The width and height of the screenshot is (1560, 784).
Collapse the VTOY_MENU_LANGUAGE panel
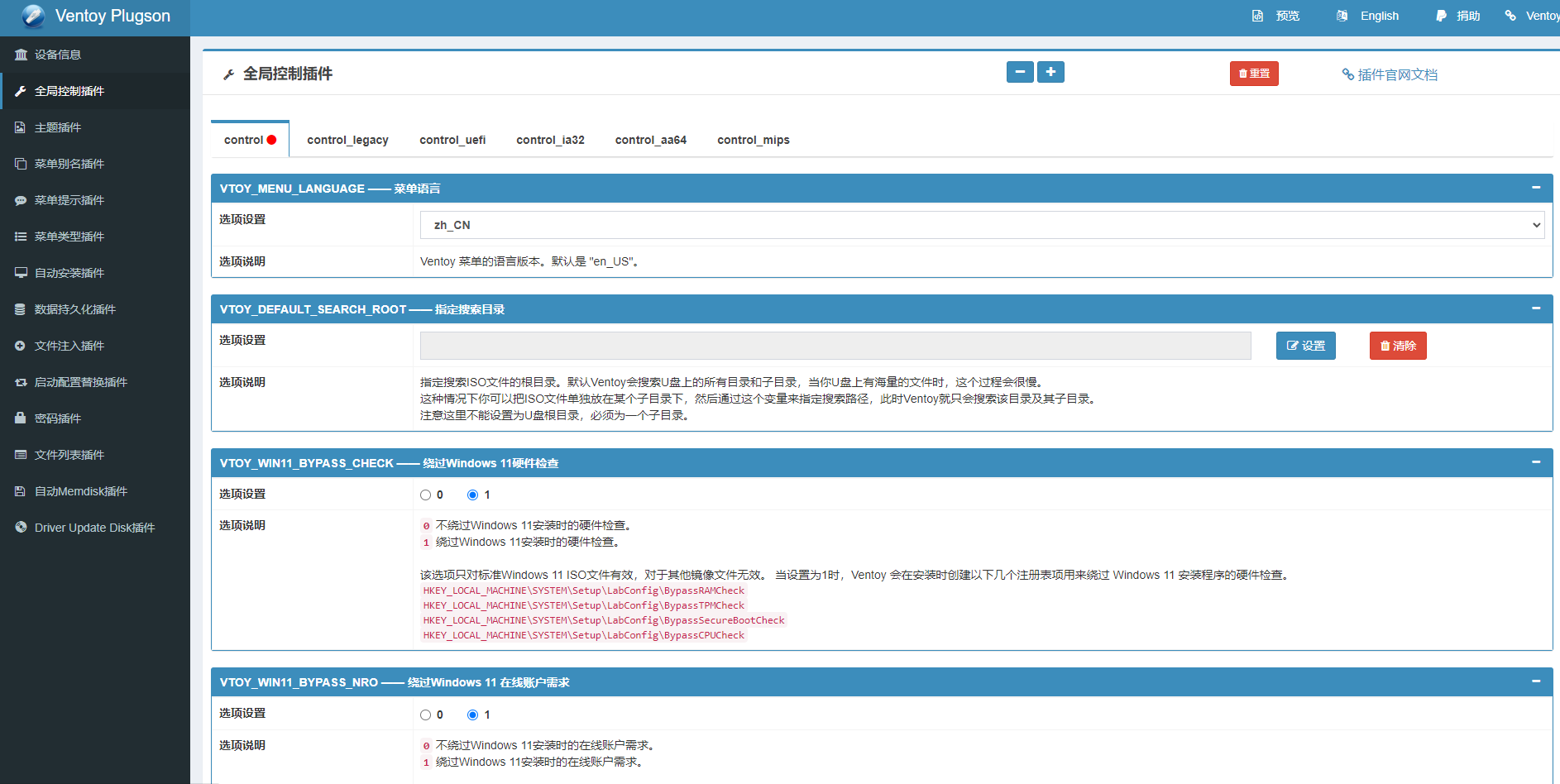point(1536,188)
